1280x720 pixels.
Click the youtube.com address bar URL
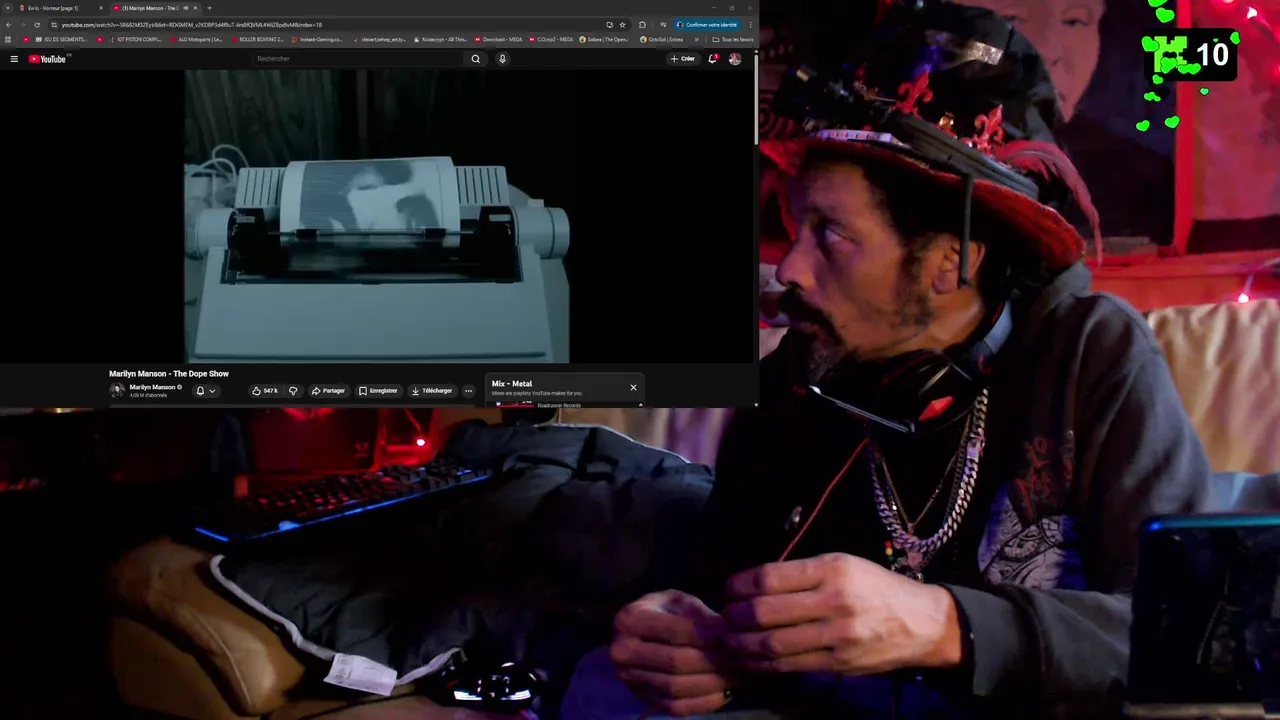point(192,25)
